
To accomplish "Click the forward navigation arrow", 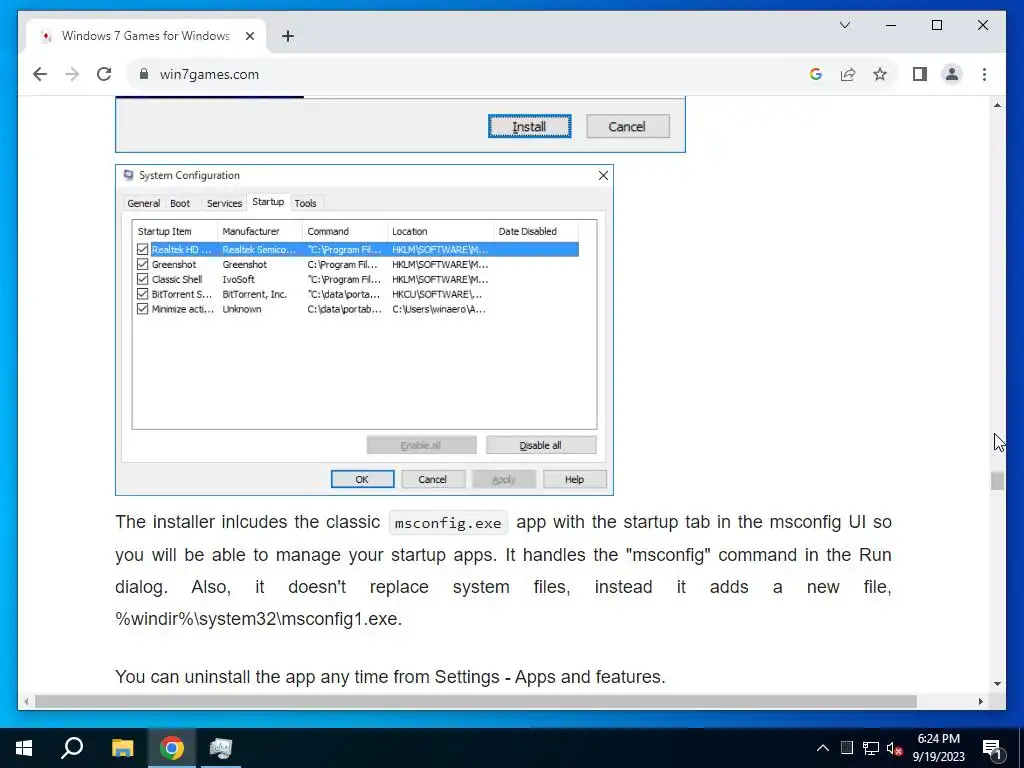I will [72, 74].
